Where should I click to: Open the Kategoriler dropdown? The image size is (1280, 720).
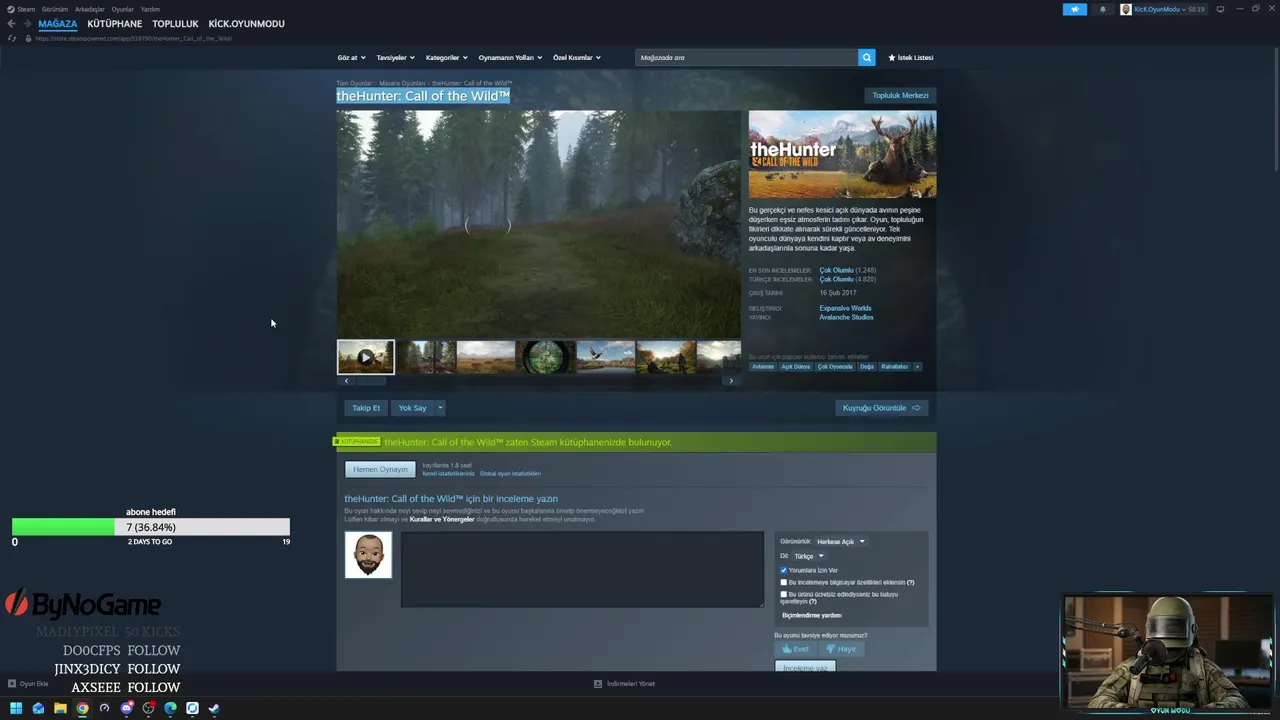click(447, 58)
